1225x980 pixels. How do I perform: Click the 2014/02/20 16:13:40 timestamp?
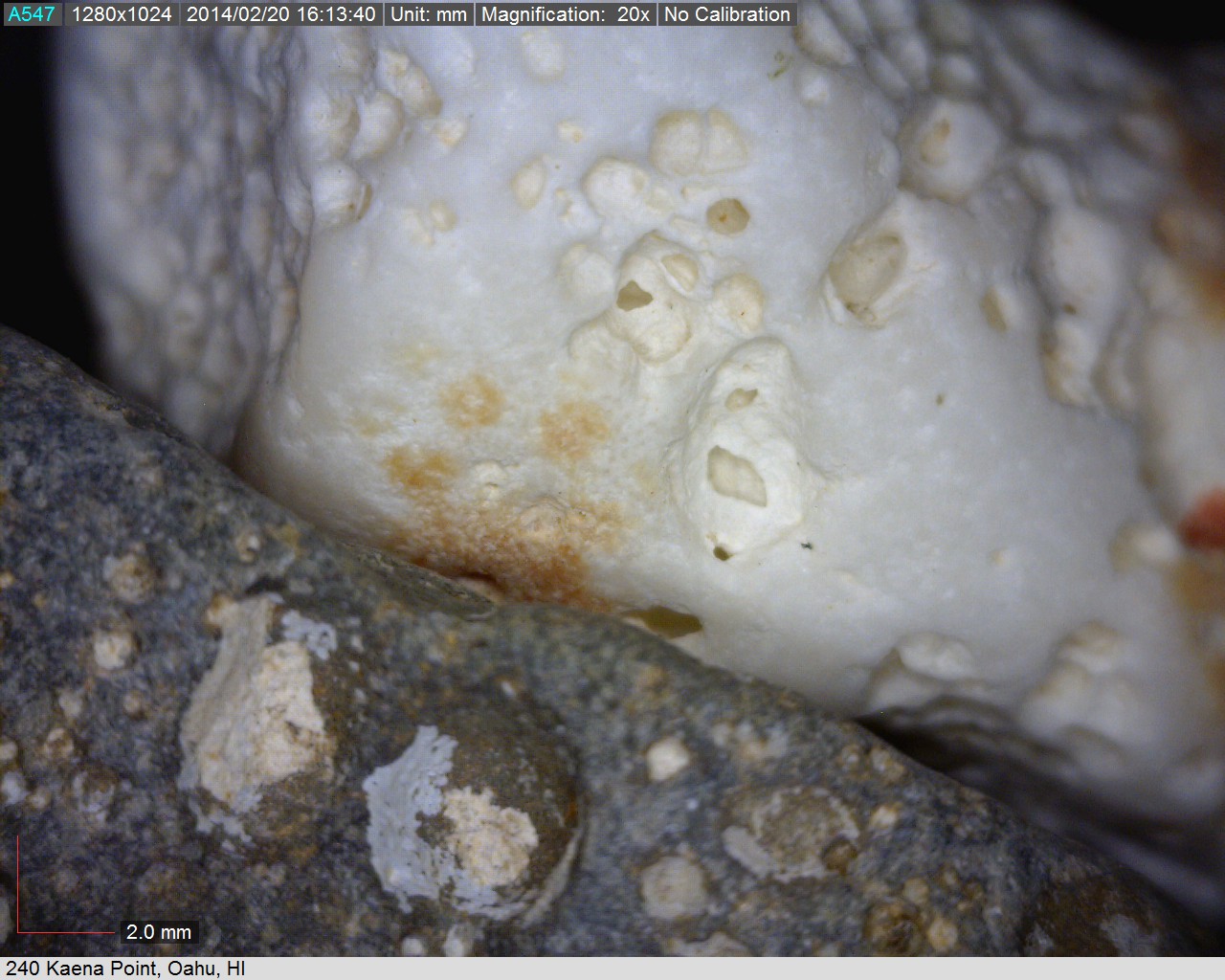coord(280,14)
